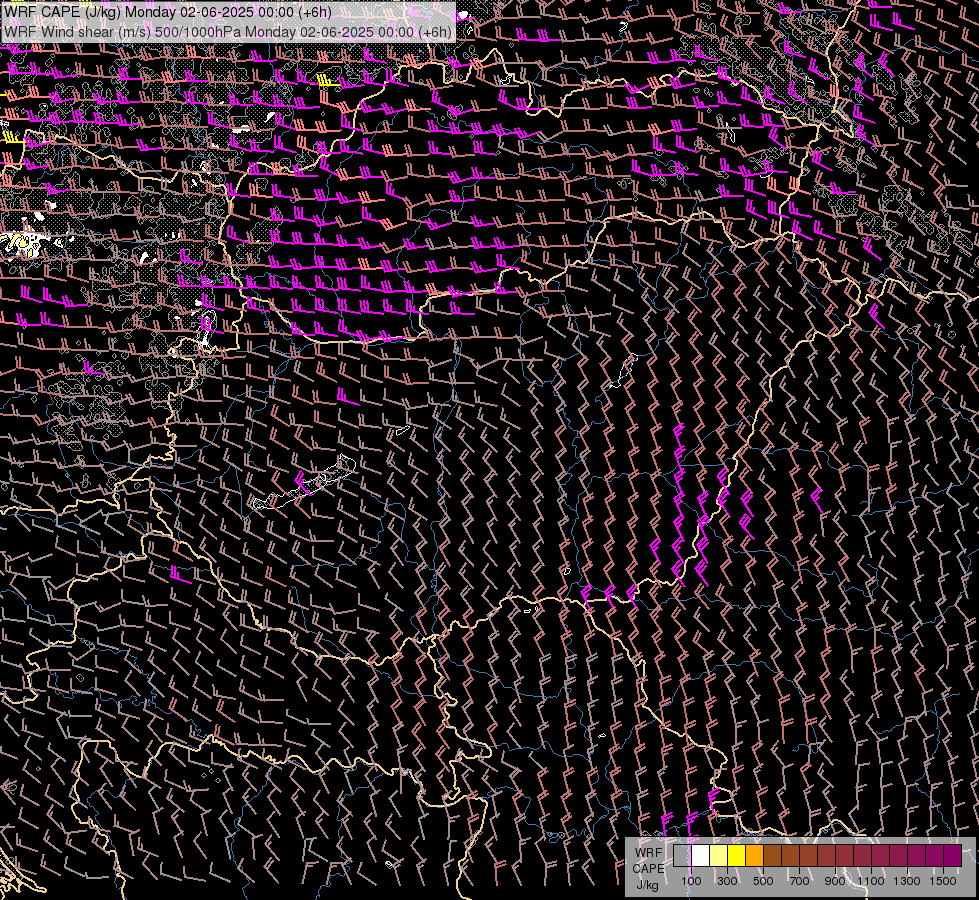Click the legend value 100

pos(691,881)
